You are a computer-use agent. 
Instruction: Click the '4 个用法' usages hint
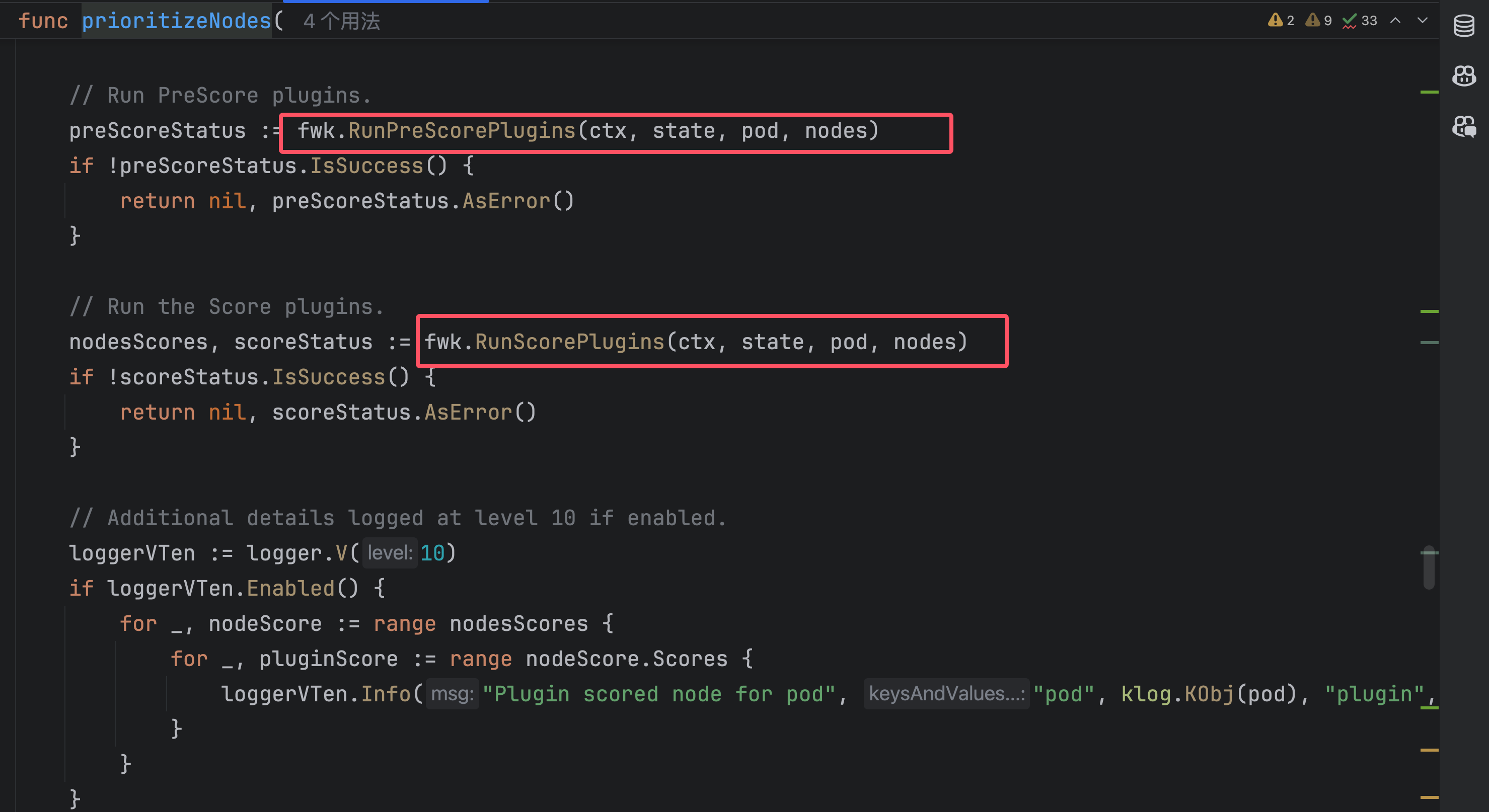click(x=341, y=21)
